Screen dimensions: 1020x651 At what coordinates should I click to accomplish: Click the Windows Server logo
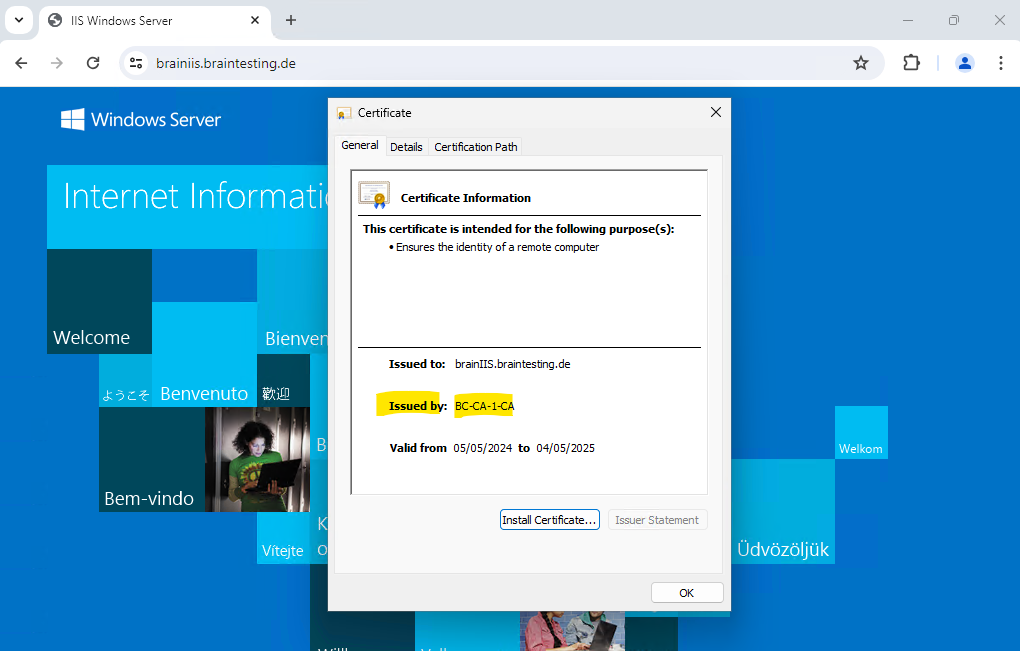point(141,120)
